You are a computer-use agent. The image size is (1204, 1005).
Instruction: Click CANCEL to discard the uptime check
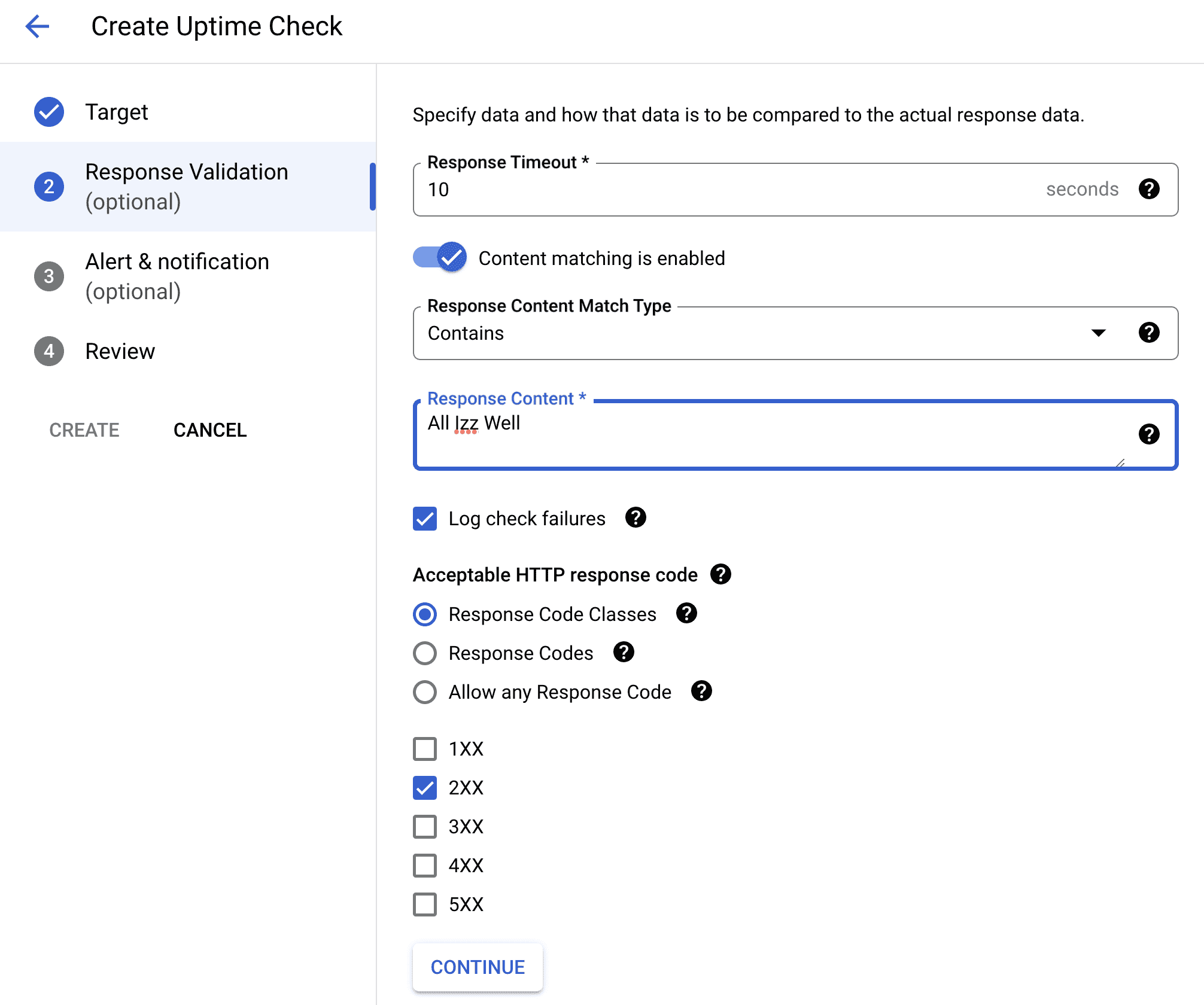point(209,430)
